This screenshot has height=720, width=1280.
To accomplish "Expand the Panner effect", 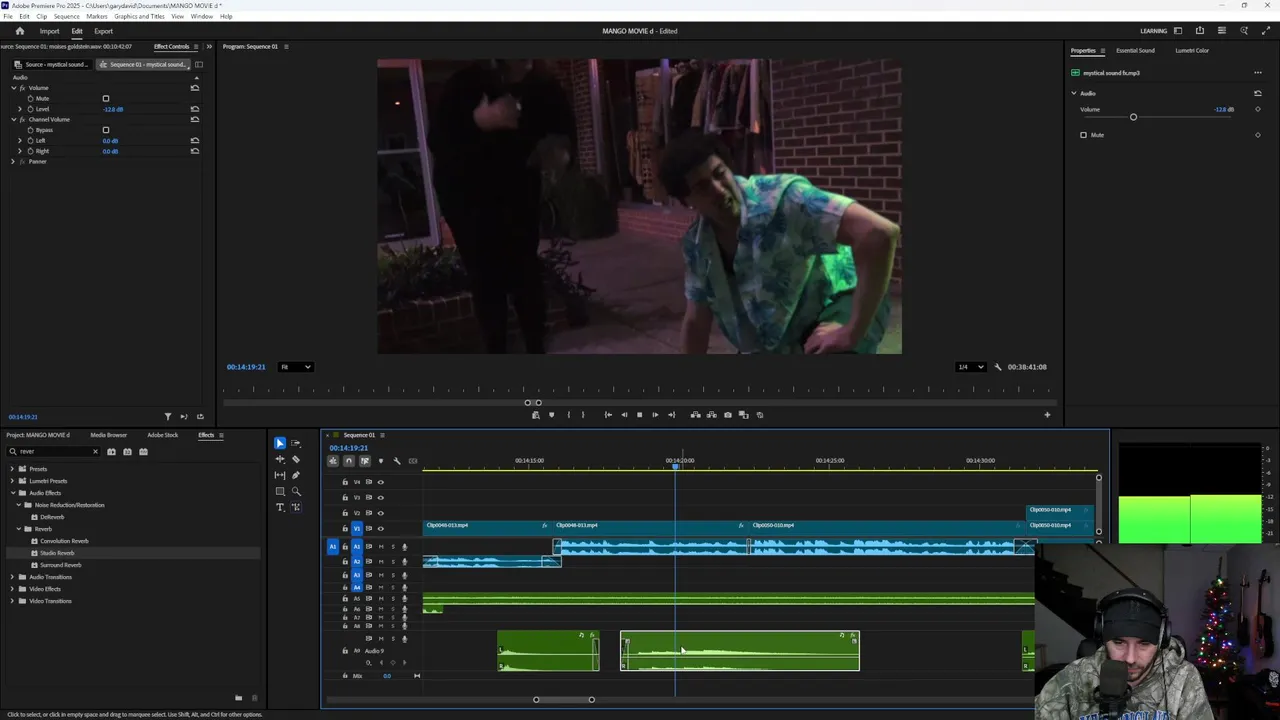I will coord(14,161).
